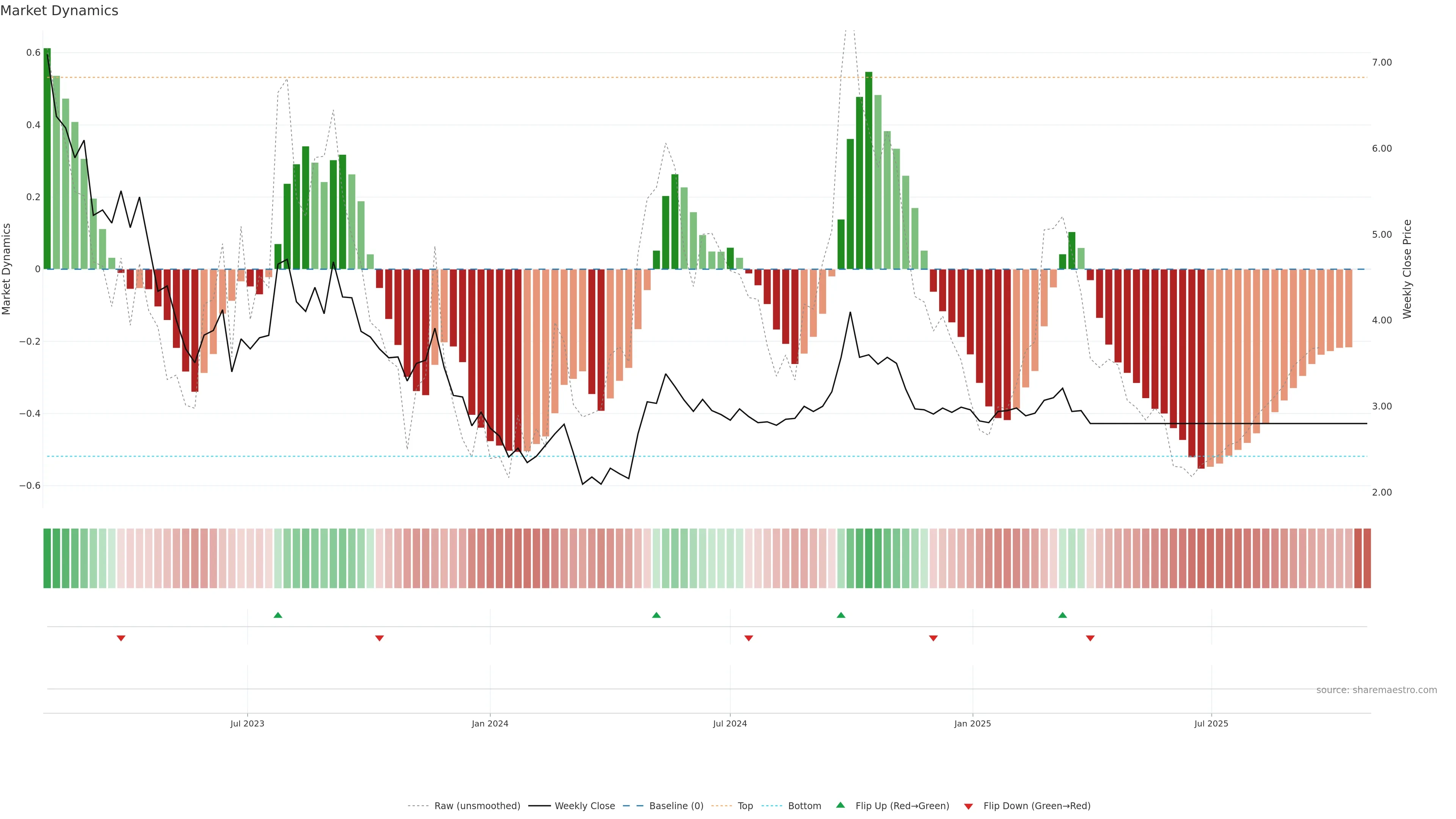Click the solid black line icon in legend
The width and height of the screenshot is (1456, 819).
pos(539,806)
